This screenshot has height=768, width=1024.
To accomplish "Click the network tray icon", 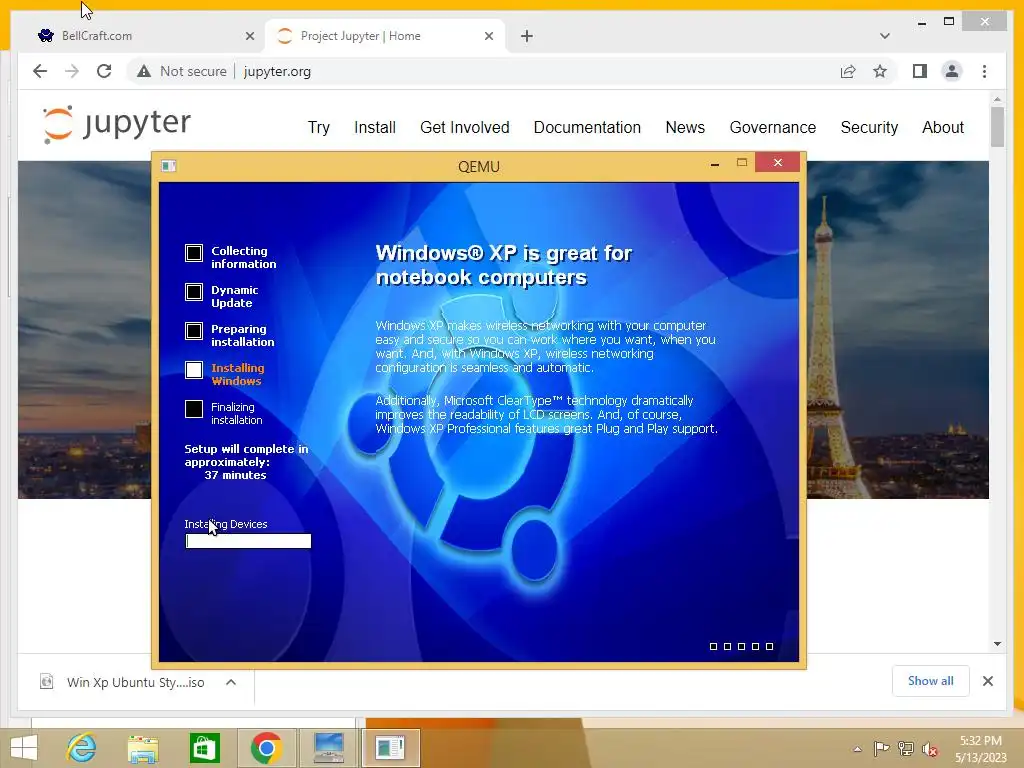I will point(905,748).
